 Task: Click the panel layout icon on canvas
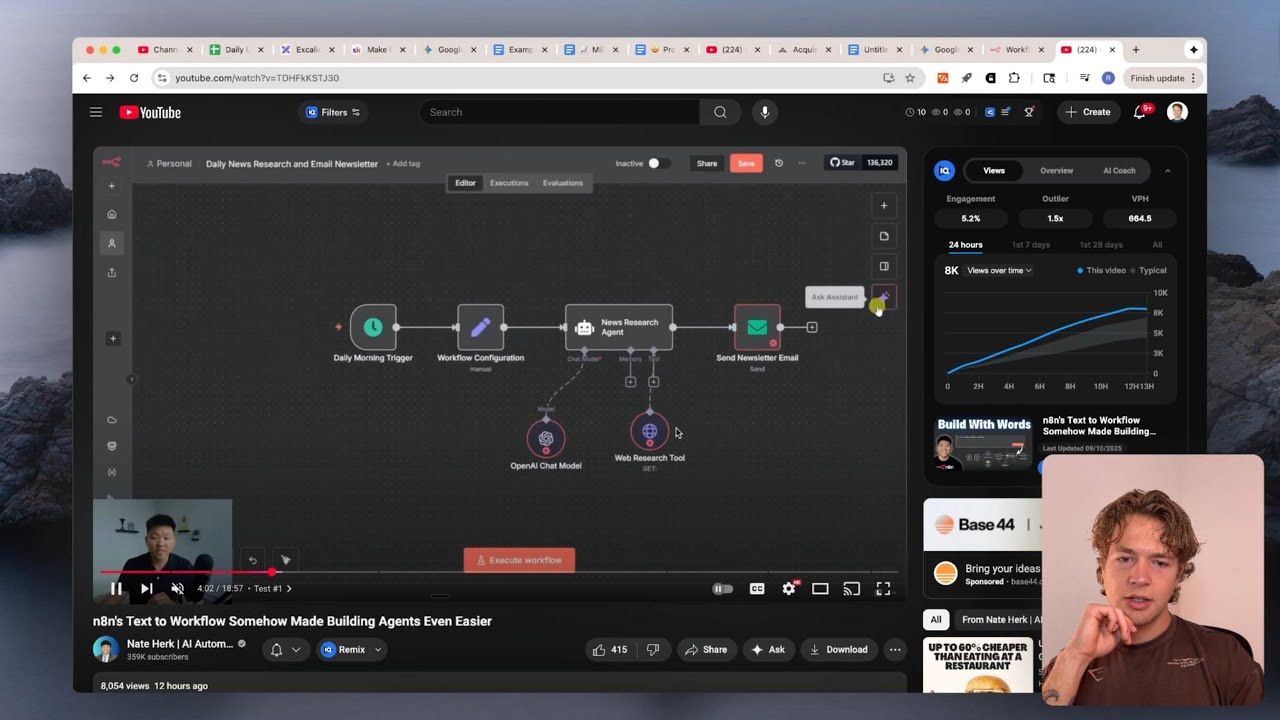[884, 266]
